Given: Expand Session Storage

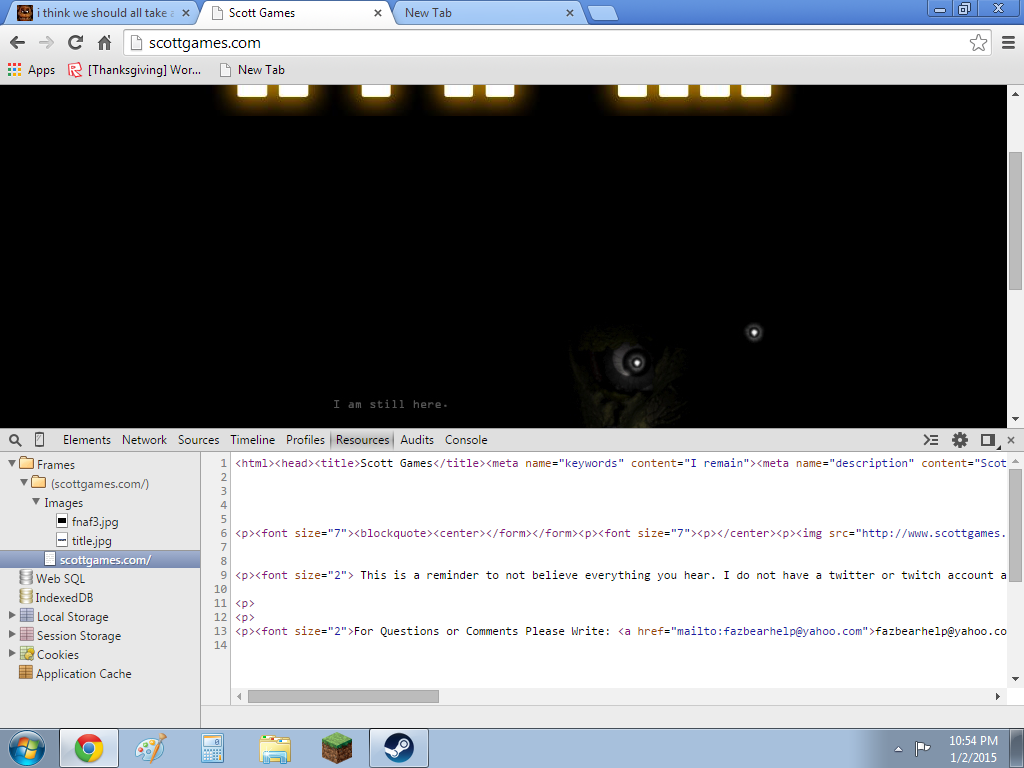Looking at the screenshot, I should point(12,634).
